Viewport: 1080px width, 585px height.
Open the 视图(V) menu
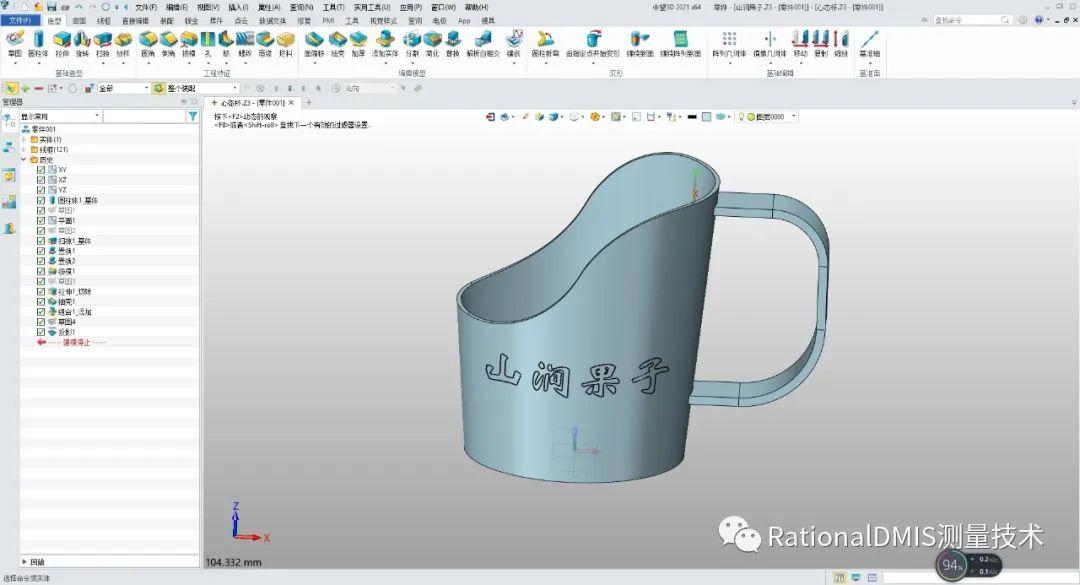[208, 7]
